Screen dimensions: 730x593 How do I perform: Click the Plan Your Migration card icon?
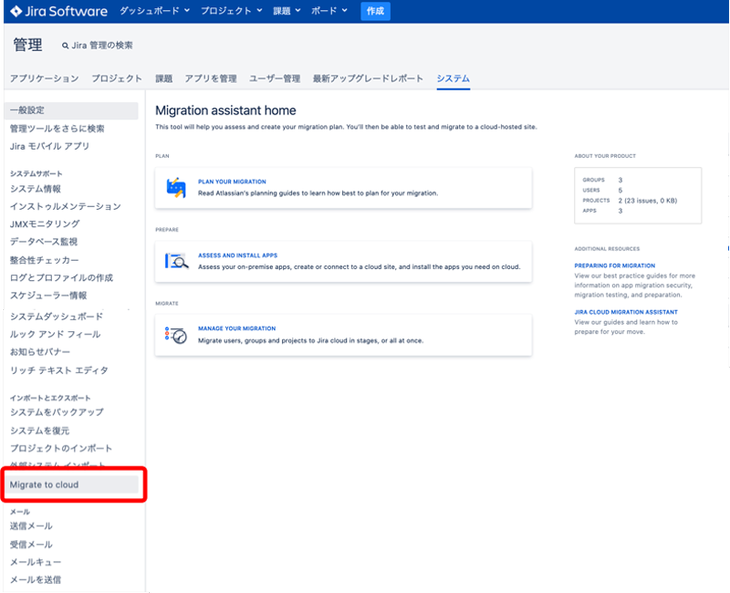[176, 188]
